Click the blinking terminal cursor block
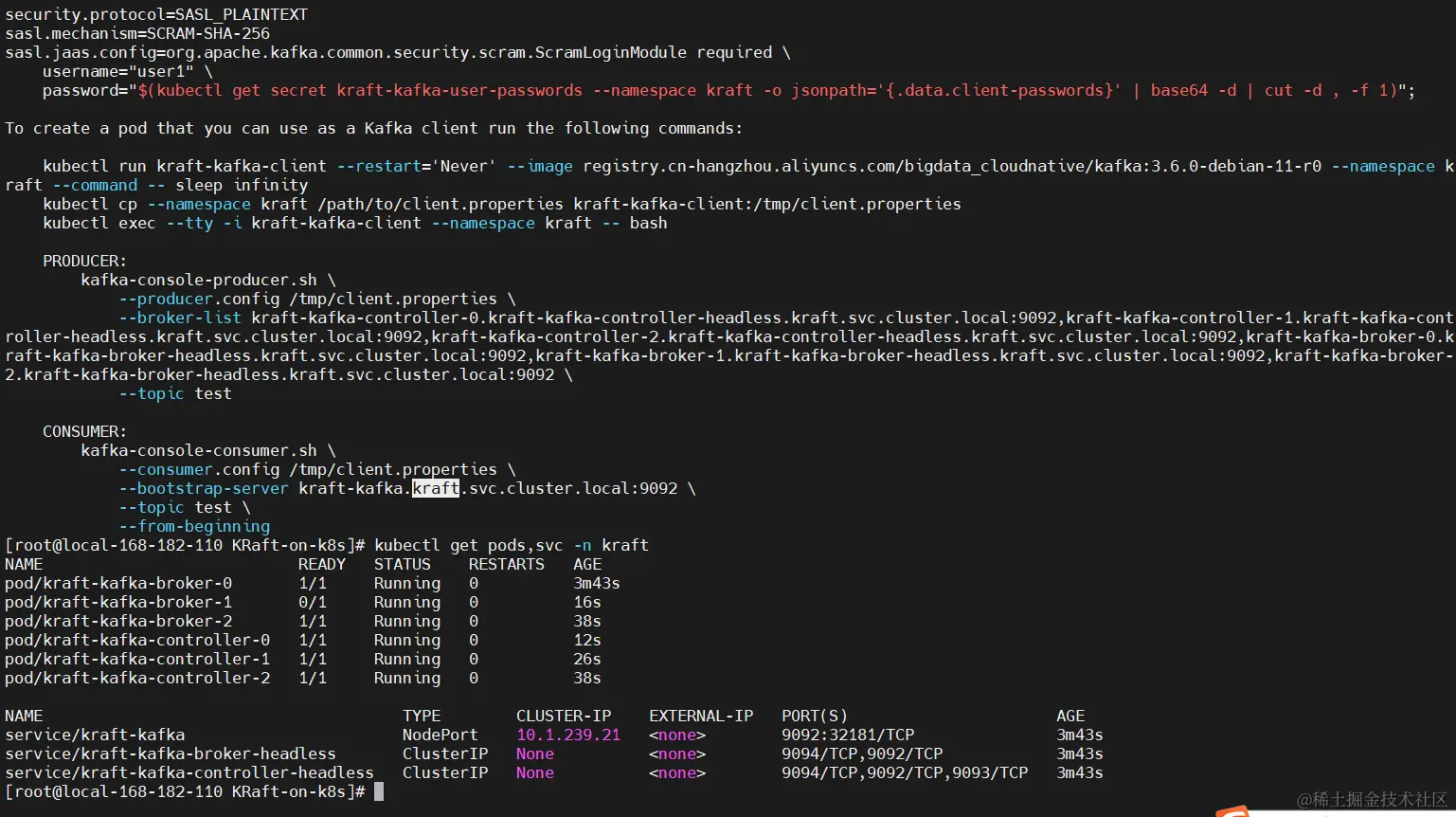The width and height of the screenshot is (1456, 817). (381, 790)
